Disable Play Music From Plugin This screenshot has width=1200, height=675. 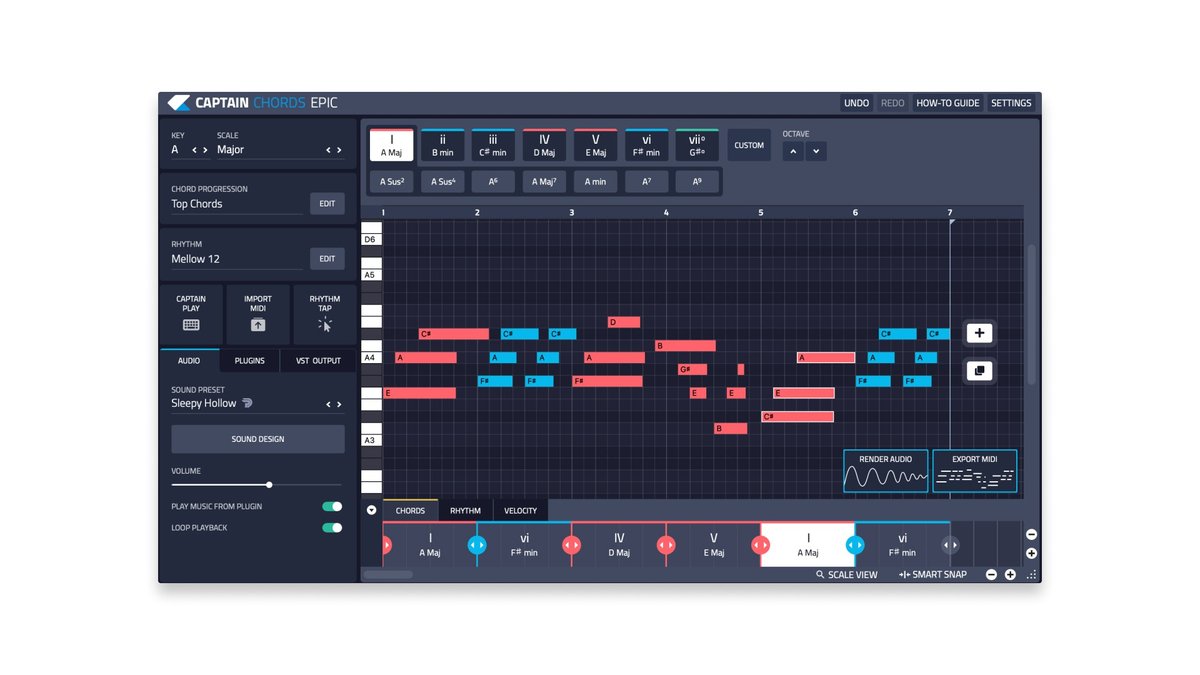tap(332, 506)
